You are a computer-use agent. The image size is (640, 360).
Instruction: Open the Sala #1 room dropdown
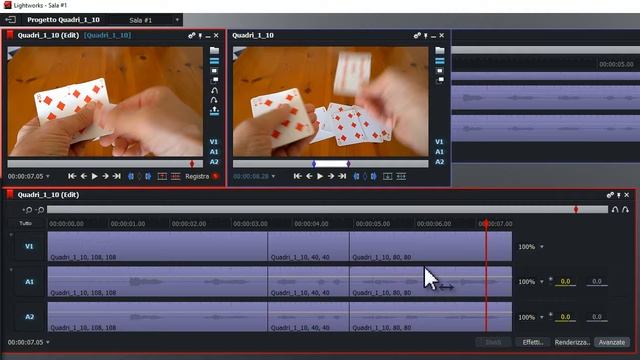coord(177,20)
